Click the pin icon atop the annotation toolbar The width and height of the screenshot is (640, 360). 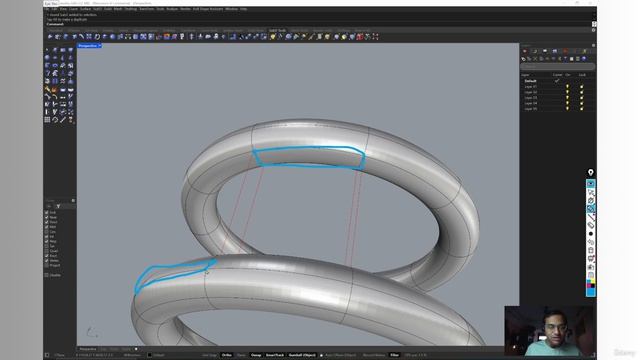coord(591,173)
